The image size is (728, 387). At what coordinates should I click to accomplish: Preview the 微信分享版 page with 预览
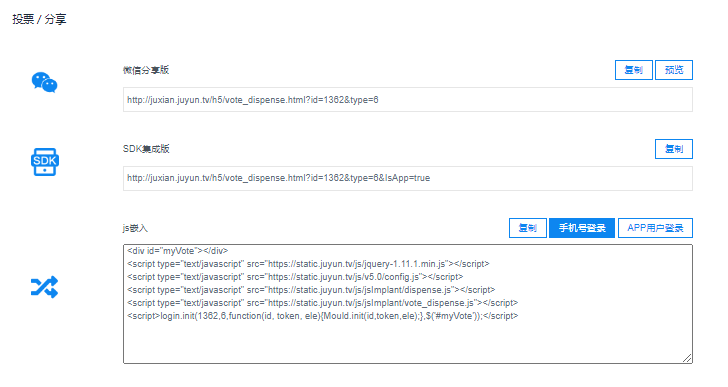tap(674, 70)
